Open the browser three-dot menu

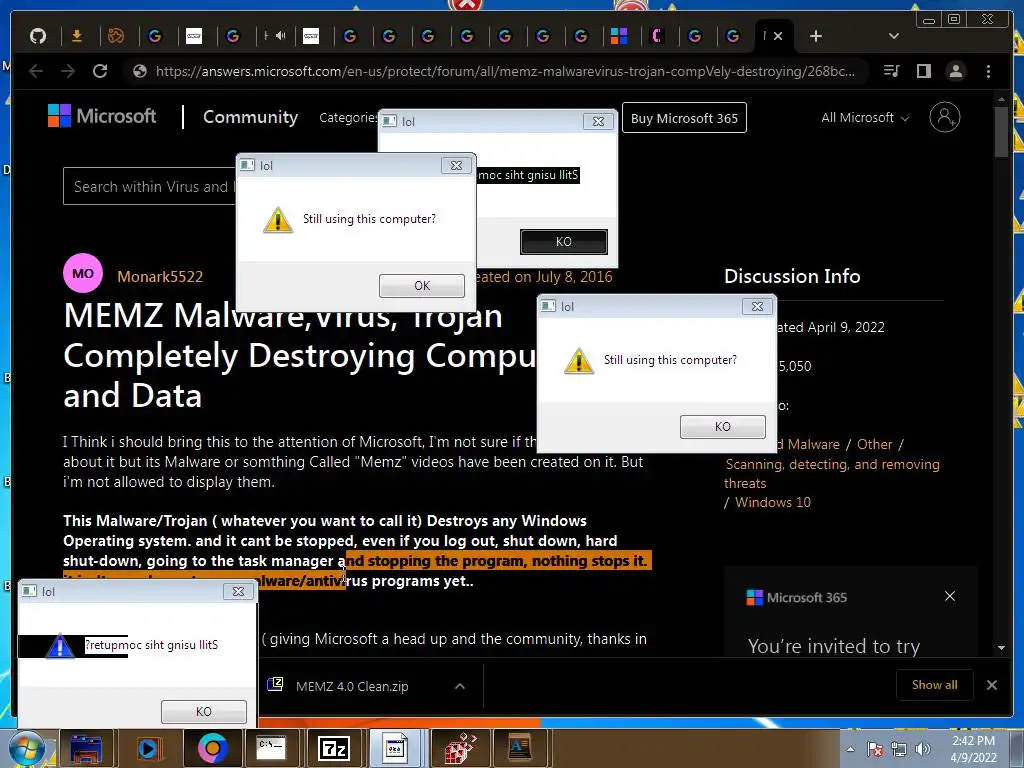tap(988, 71)
